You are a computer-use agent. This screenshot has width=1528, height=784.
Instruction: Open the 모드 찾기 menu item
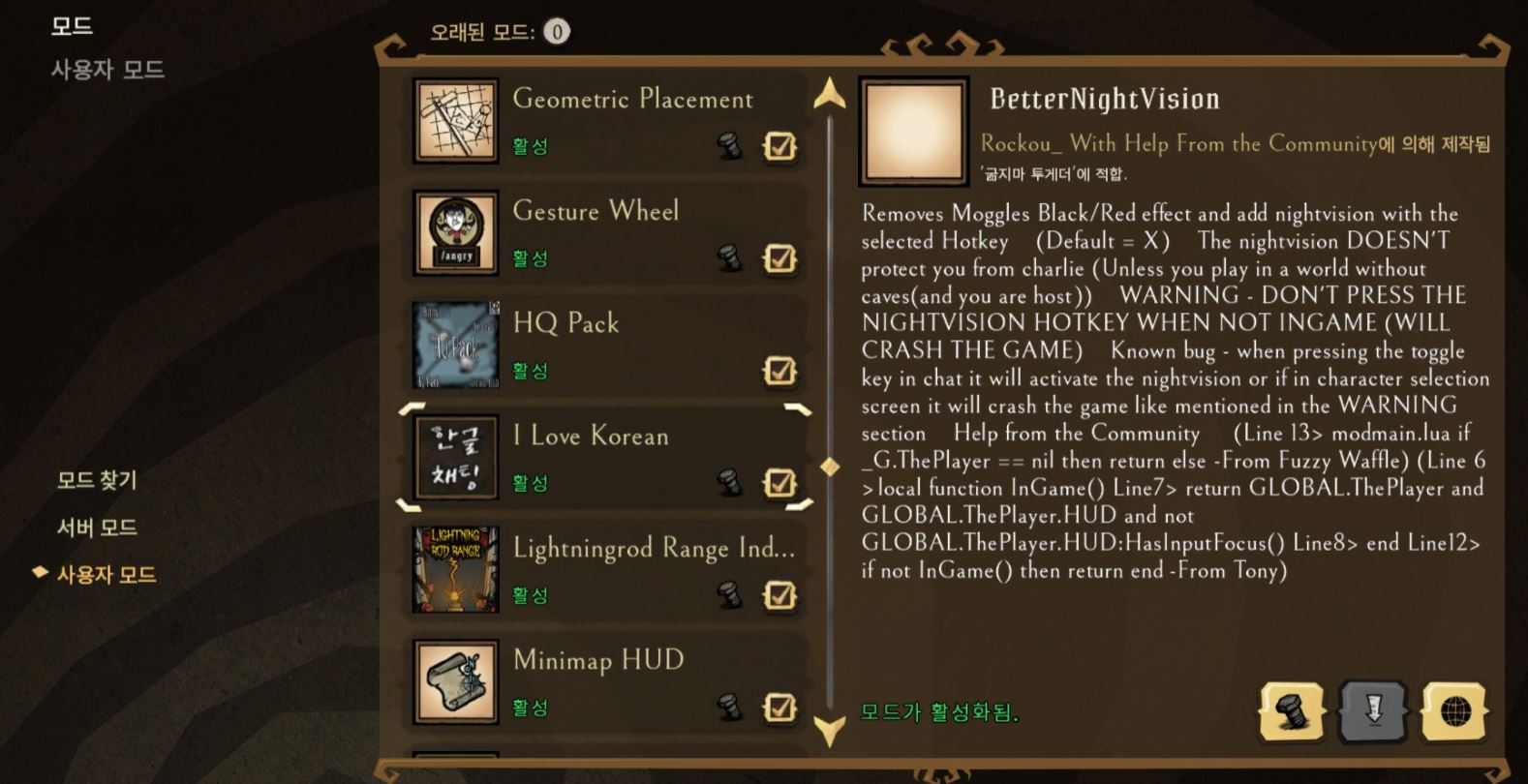click(97, 480)
